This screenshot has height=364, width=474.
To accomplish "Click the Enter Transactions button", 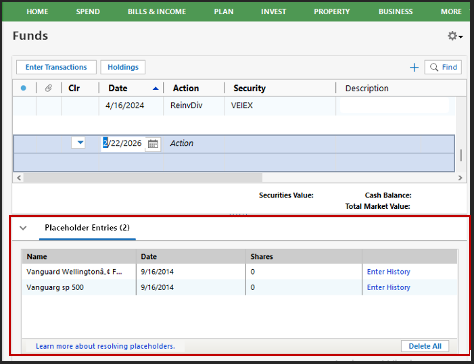I will pyautogui.click(x=56, y=67).
